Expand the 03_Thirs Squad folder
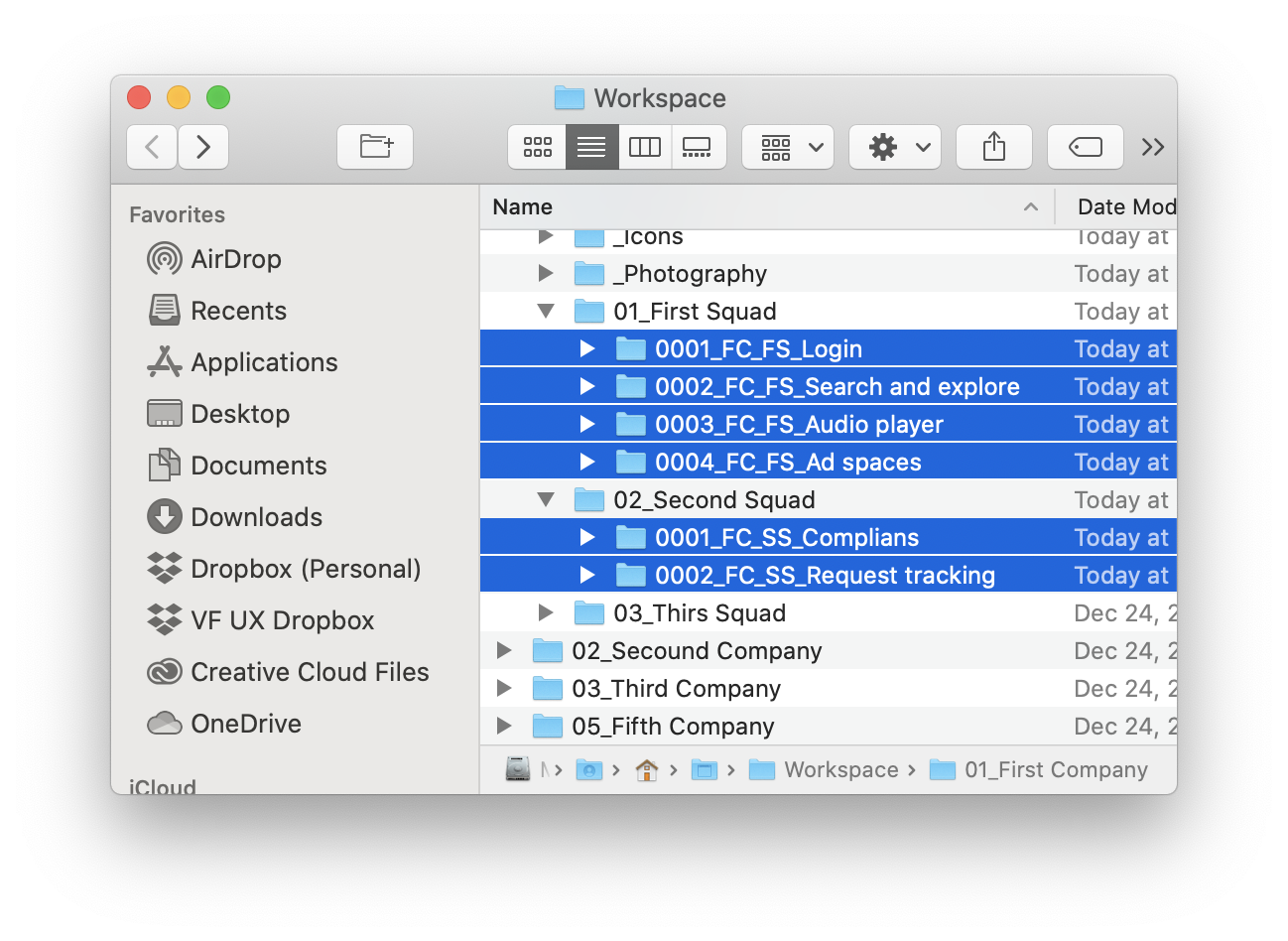This screenshot has height=941, width=1288. click(545, 612)
